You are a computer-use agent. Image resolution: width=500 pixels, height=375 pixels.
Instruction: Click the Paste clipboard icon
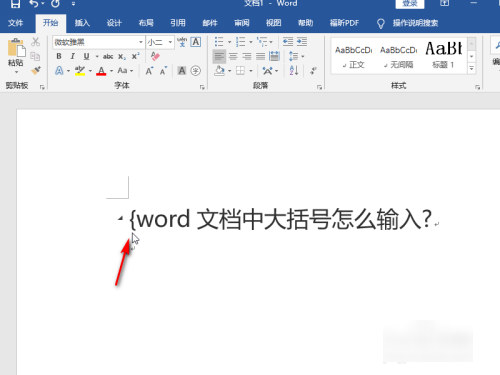point(16,48)
